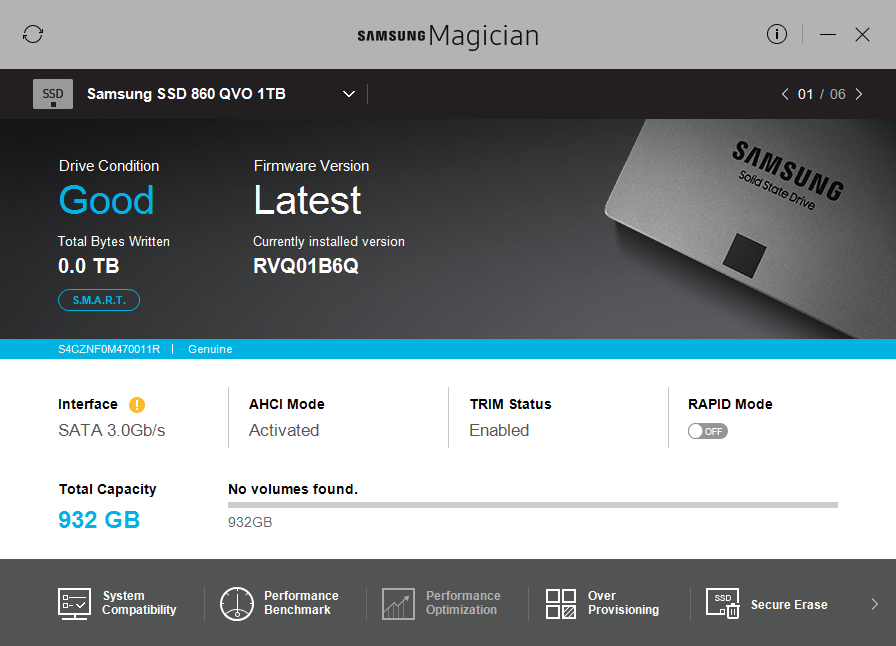The image size is (896, 646).
Task: Click the refresh icon in title bar
Action: point(33,34)
